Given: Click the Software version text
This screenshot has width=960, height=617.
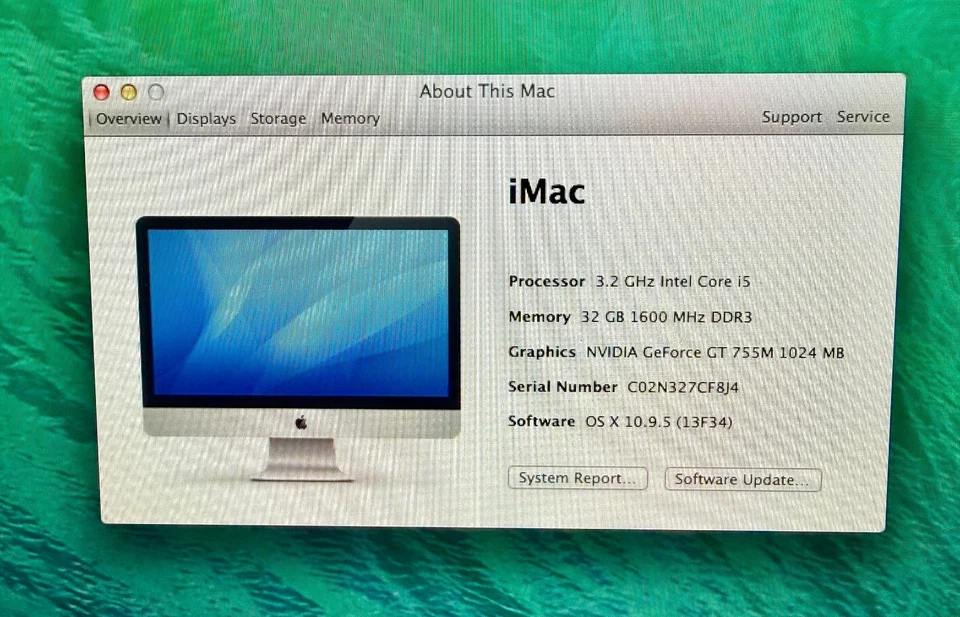Looking at the screenshot, I should click(618, 421).
